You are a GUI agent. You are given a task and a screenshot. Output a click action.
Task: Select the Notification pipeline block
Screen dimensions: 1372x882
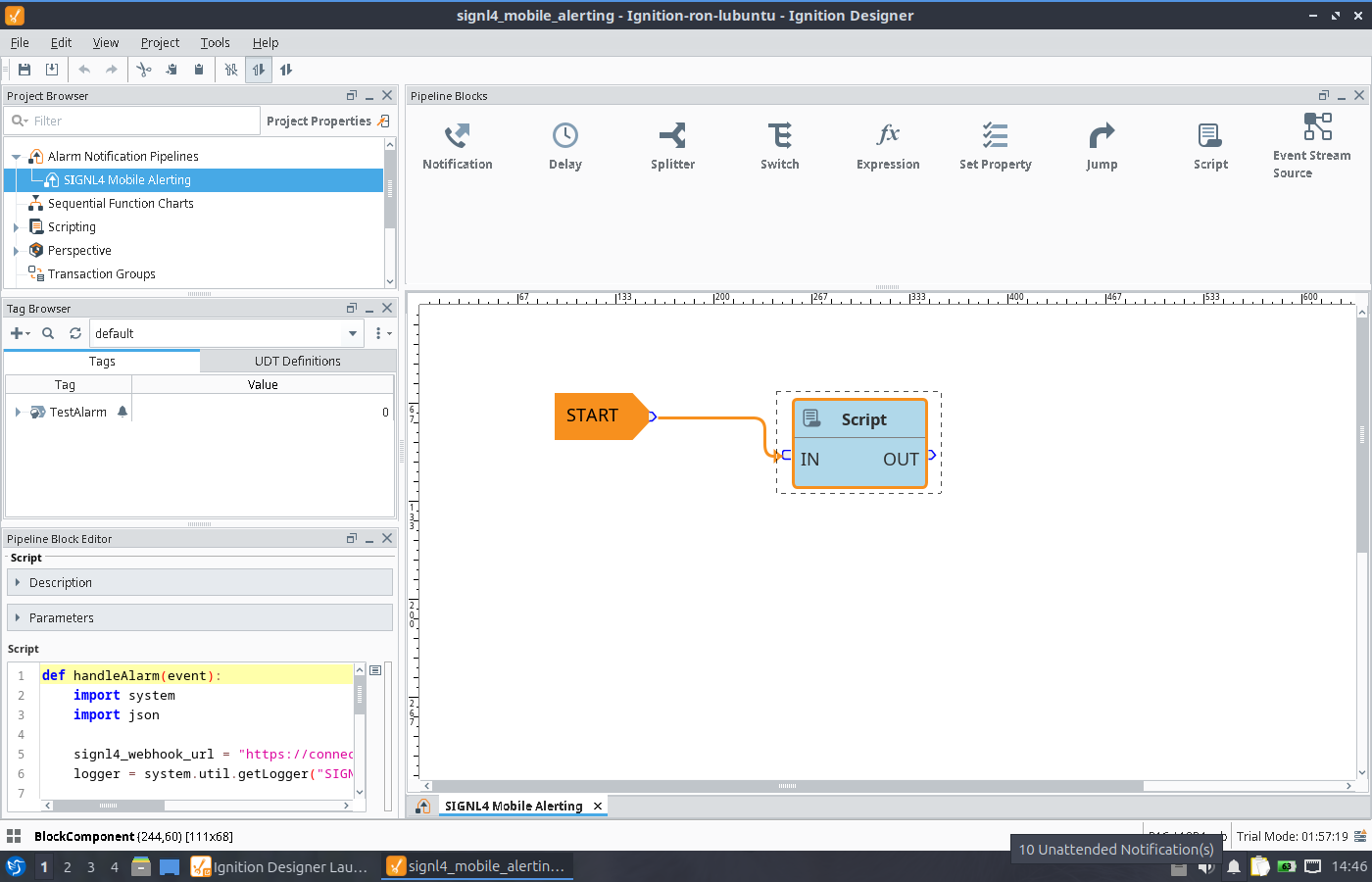458,147
